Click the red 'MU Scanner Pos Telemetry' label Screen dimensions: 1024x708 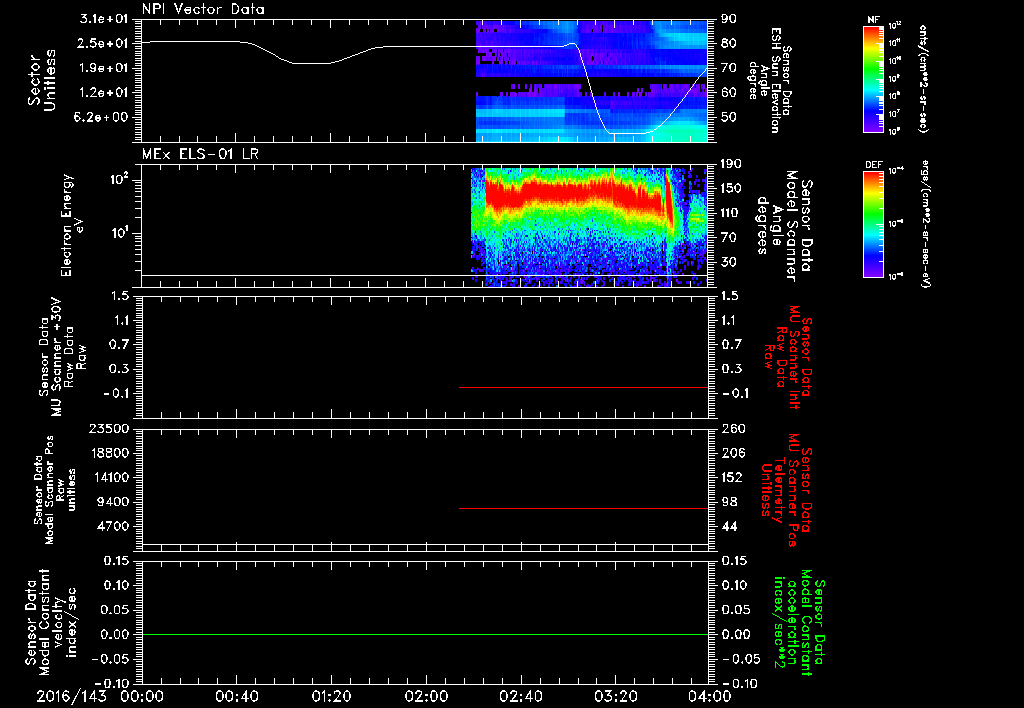(x=786, y=490)
